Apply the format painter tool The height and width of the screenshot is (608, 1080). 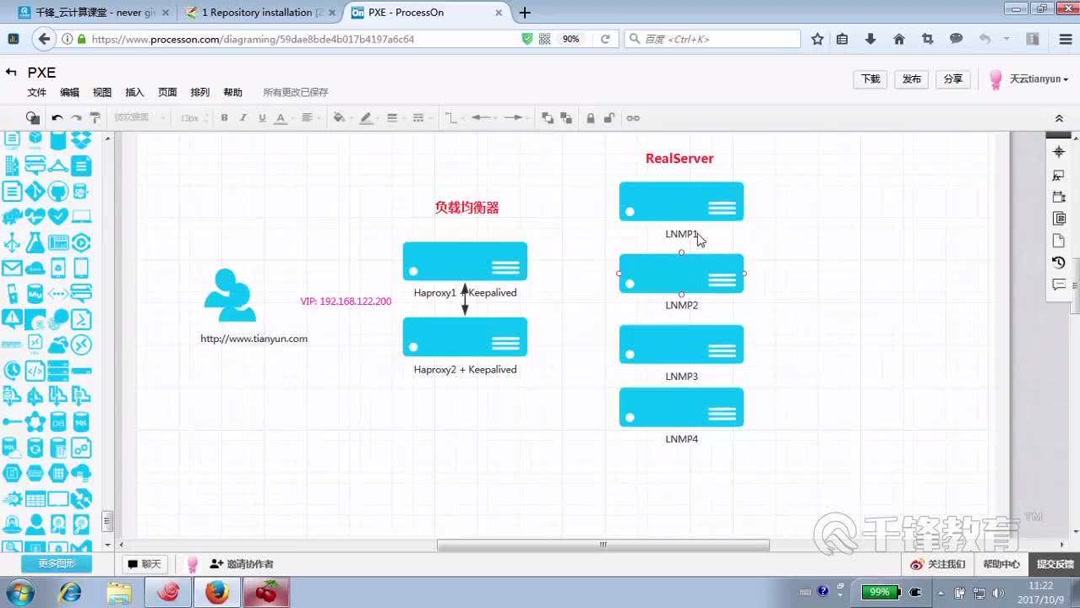(96, 117)
